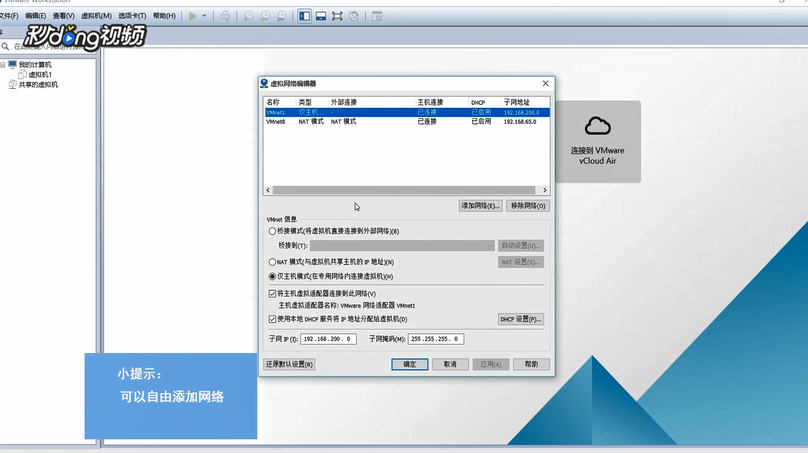
Task: Toggle the library sidebar view icon
Action: tap(305, 16)
